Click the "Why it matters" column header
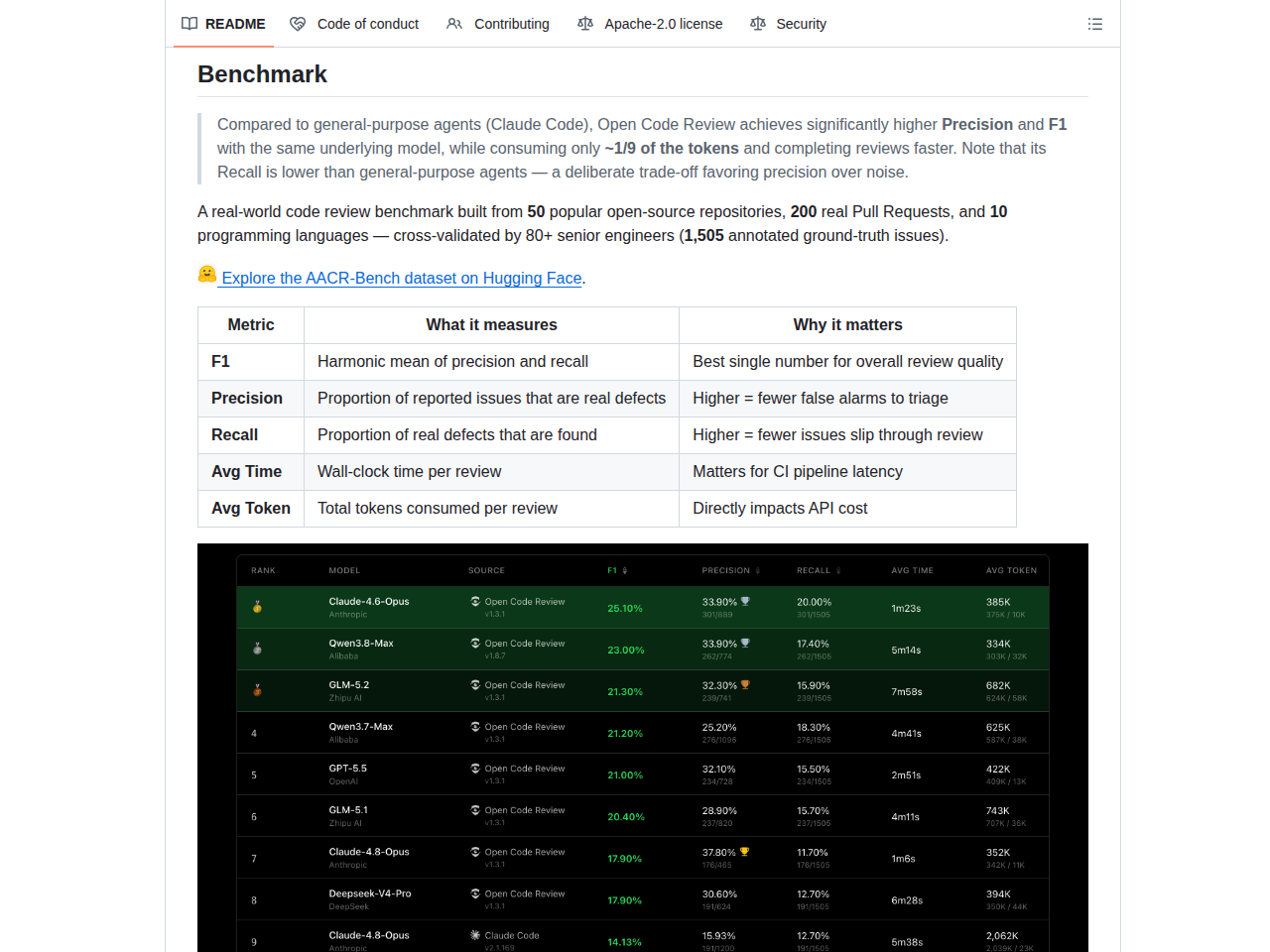This screenshot has width=1270, height=952. tap(848, 325)
